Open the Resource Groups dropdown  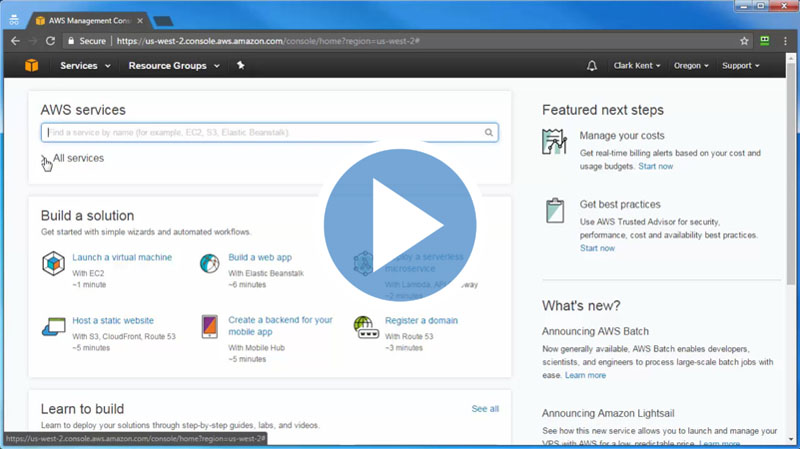click(174, 66)
